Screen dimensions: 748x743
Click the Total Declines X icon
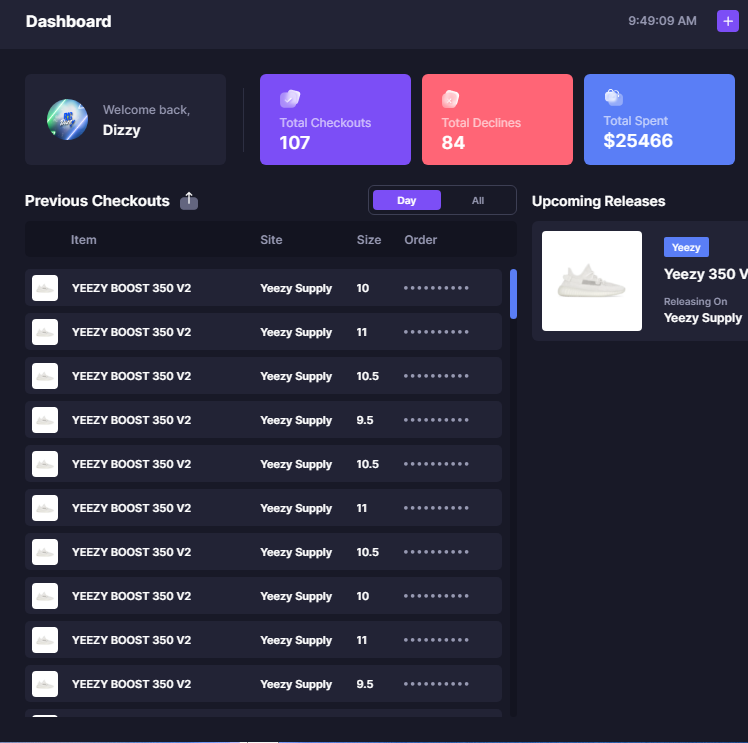[450, 99]
